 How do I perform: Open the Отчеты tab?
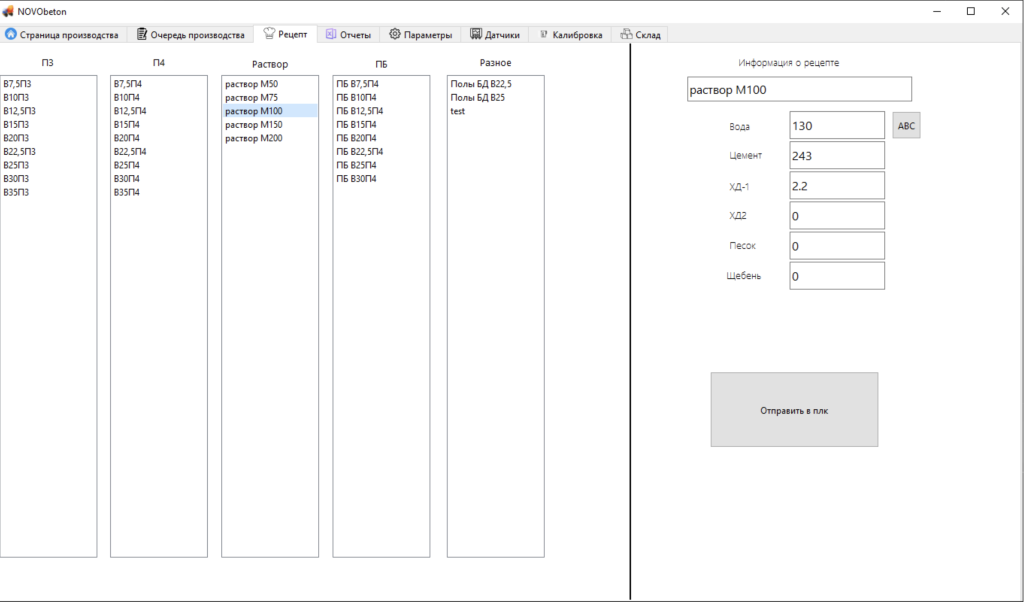tap(355, 35)
